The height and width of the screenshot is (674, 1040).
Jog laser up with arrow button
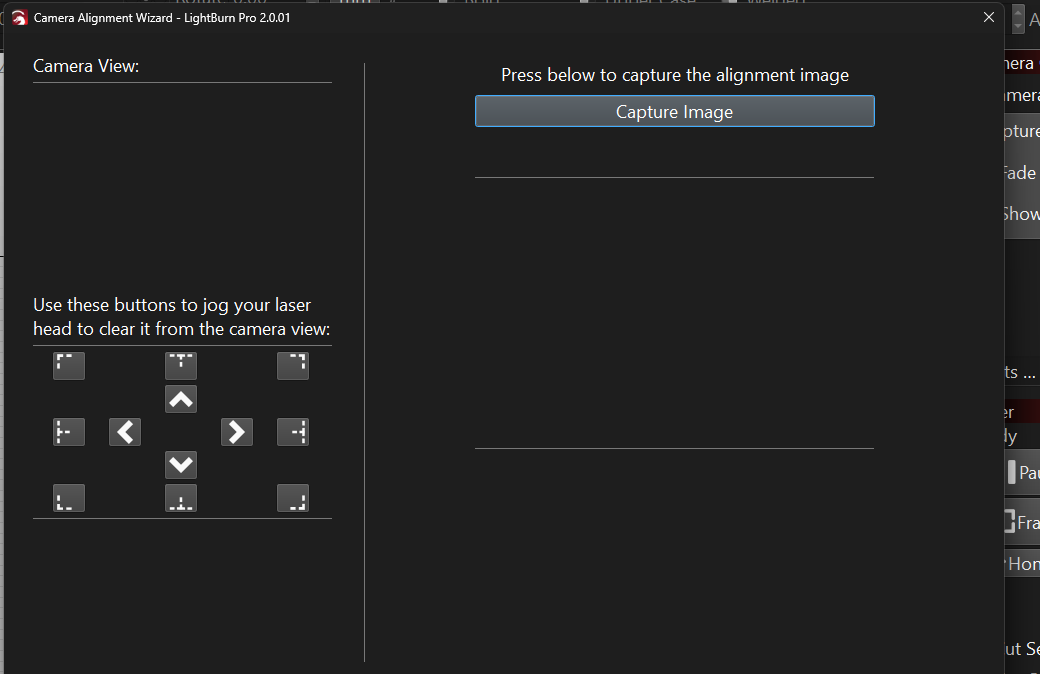pos(181,399)
